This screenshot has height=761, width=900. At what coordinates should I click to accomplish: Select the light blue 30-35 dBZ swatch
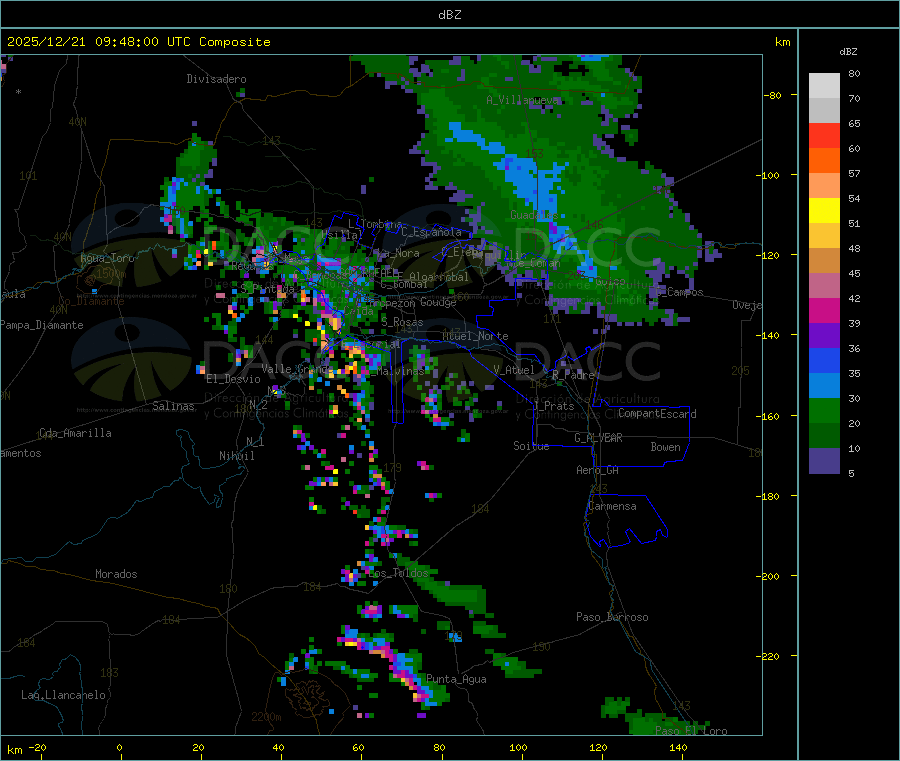[824, 386]
